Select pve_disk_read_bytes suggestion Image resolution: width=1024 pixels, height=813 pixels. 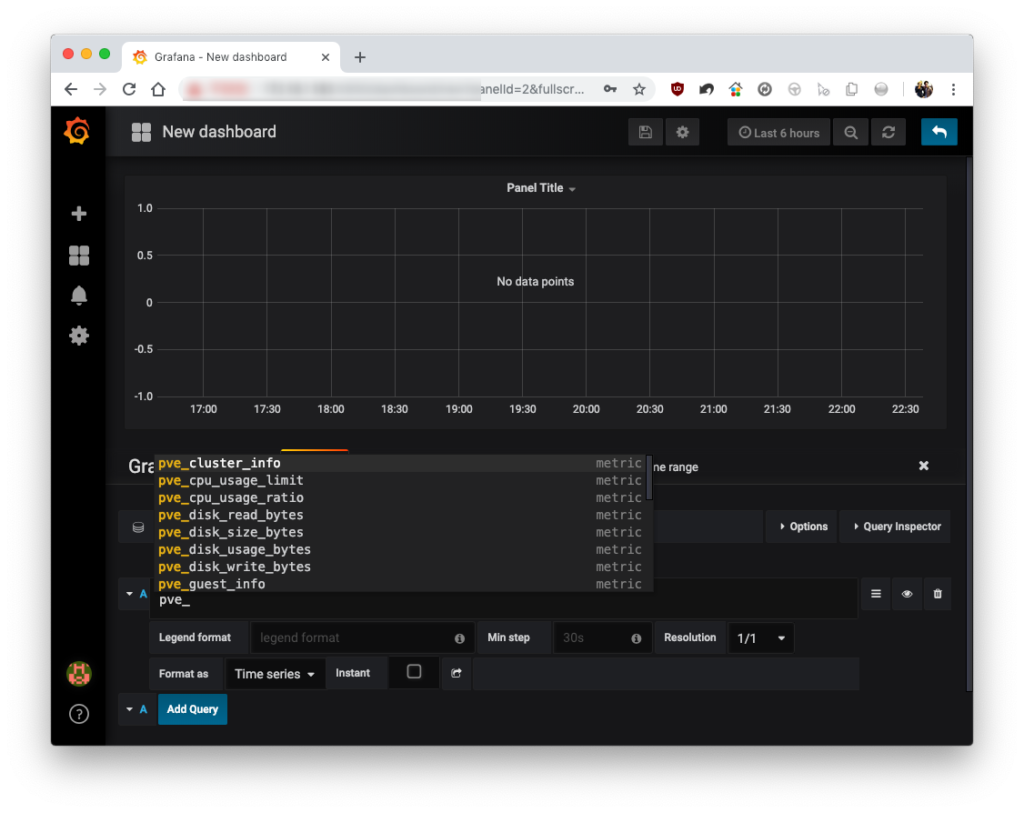(x=400, y=515)
